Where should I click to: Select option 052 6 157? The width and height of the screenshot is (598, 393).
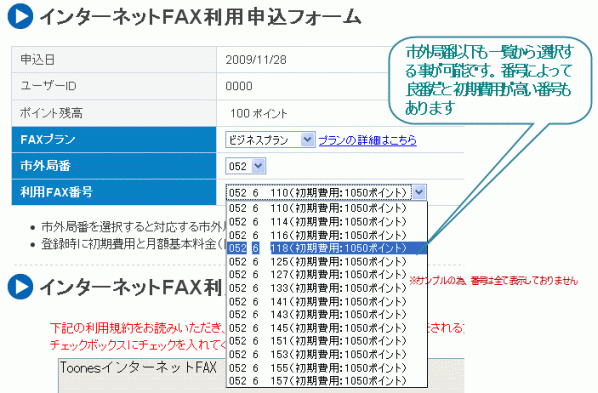[x=327, y=381]
